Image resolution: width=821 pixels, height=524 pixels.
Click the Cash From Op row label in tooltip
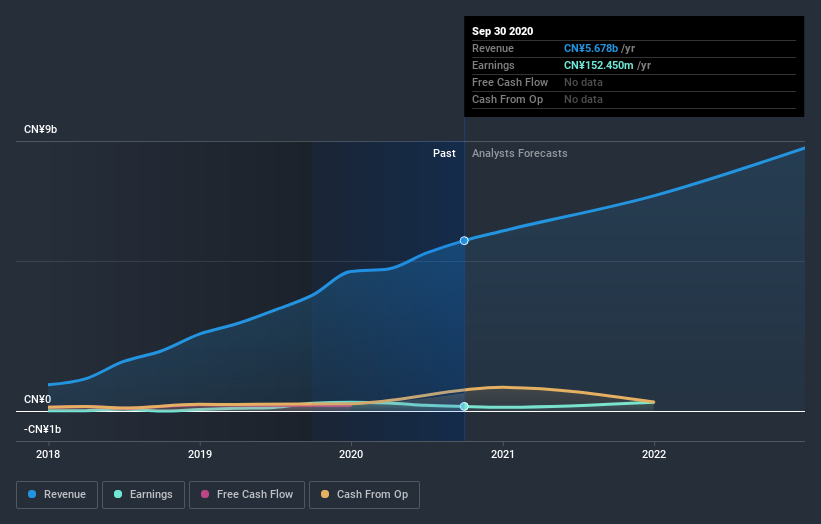(507, 99)
